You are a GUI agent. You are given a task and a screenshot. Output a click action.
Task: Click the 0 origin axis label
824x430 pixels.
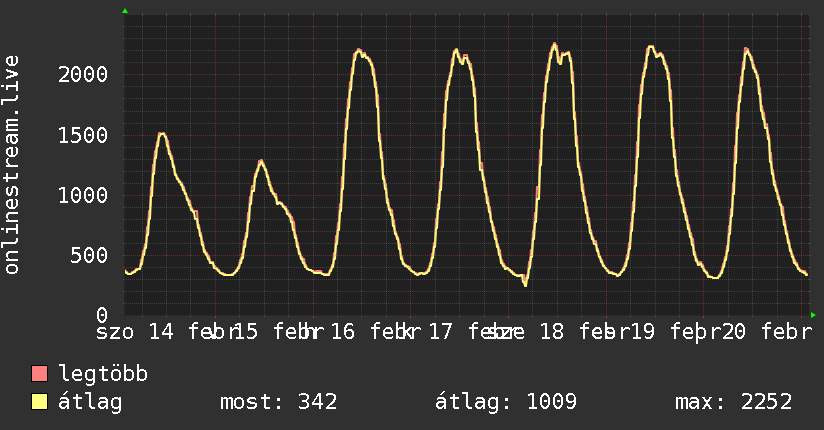(102, 315)
